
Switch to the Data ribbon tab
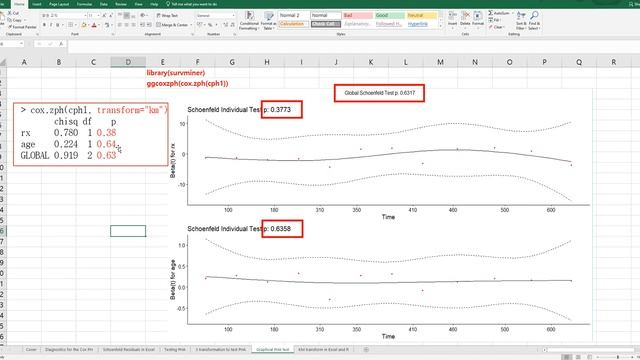coord(104,4)
